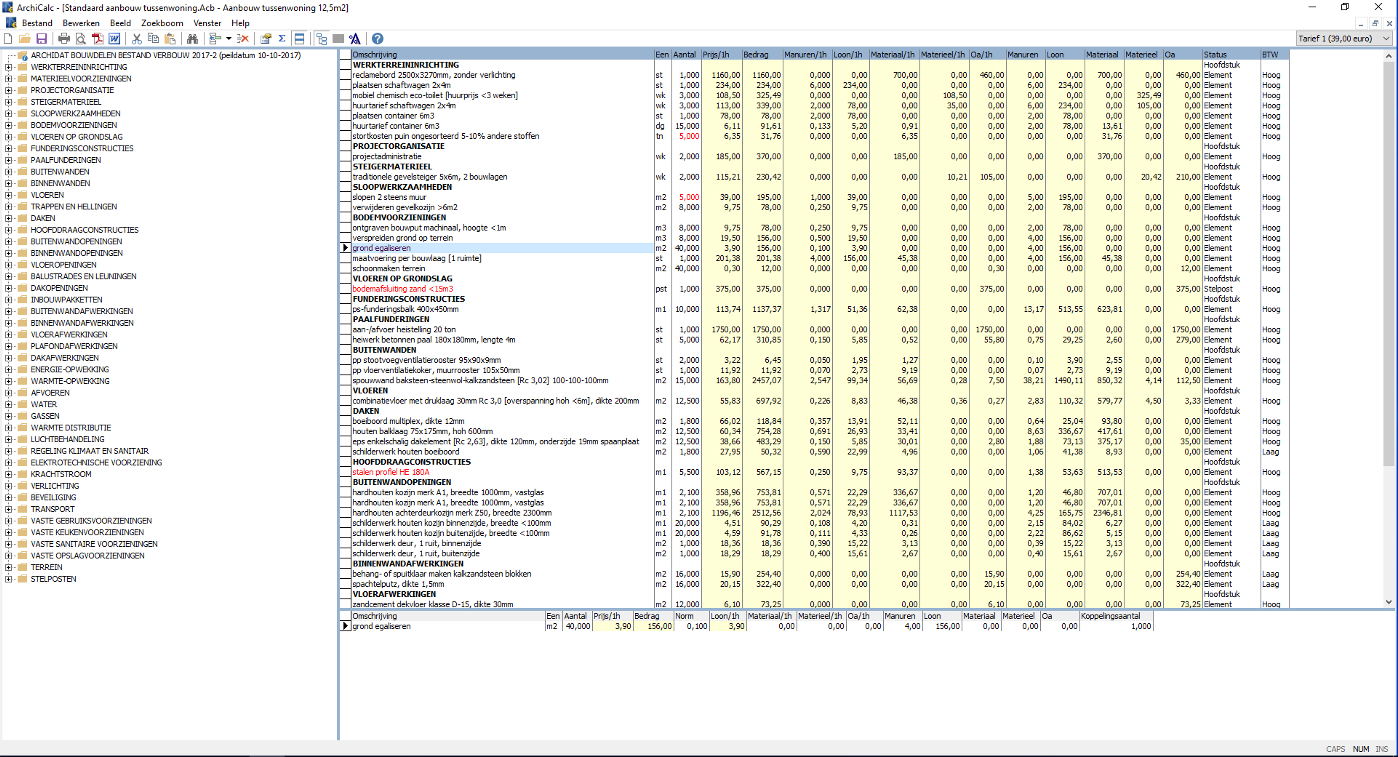This screenshot has height=757, width=1398.
Task: Click the CAPS status bar indicator
Action: tap(1336, 749)
